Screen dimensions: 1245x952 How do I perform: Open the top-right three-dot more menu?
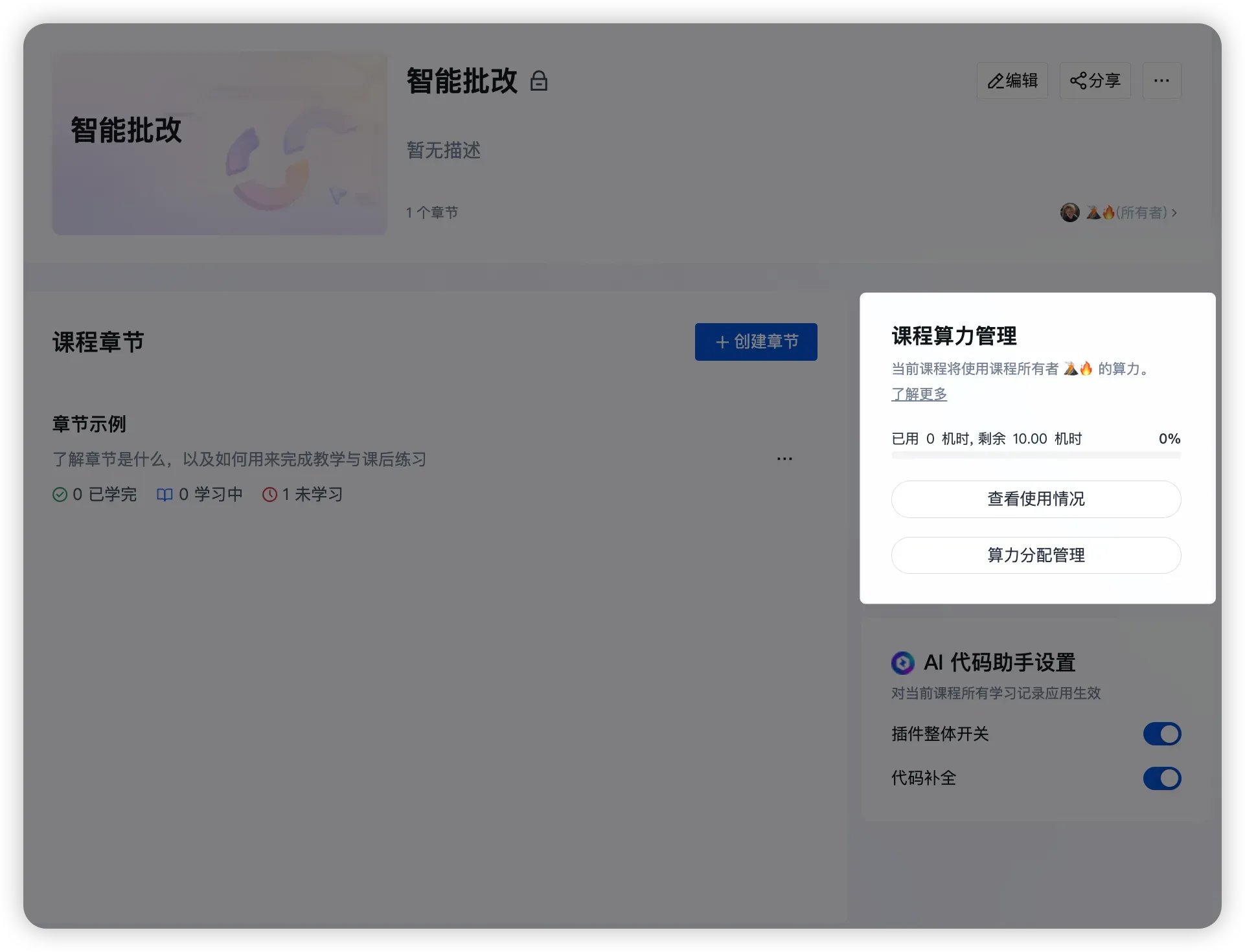point(1161,81)
